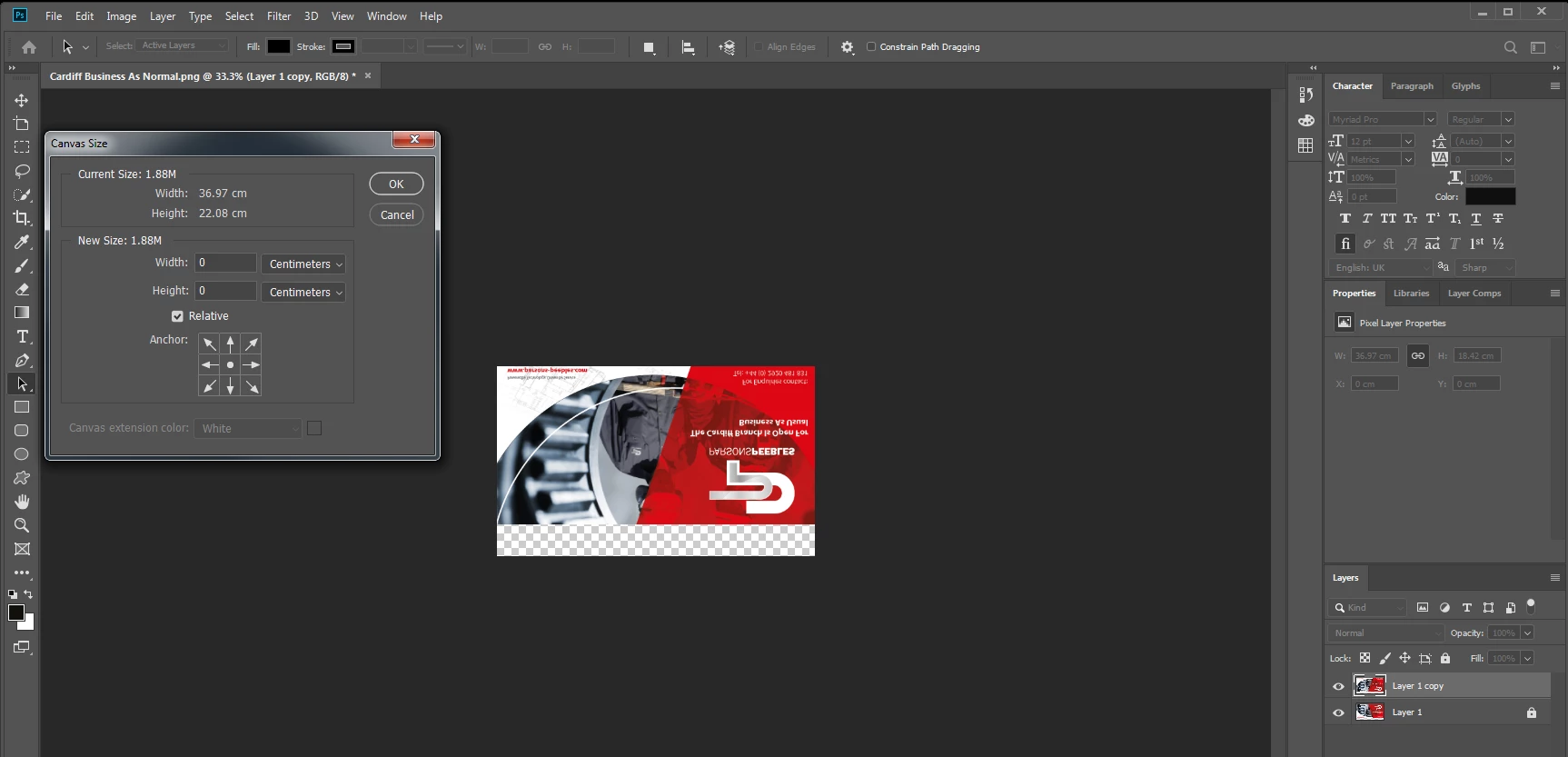
Task: Select the Ellipse shape tool
Action: 22,454
